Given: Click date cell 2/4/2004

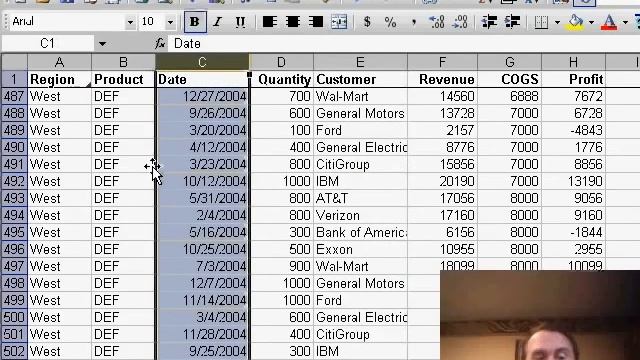Looking at the screenshot, I should tap(202, 216).
